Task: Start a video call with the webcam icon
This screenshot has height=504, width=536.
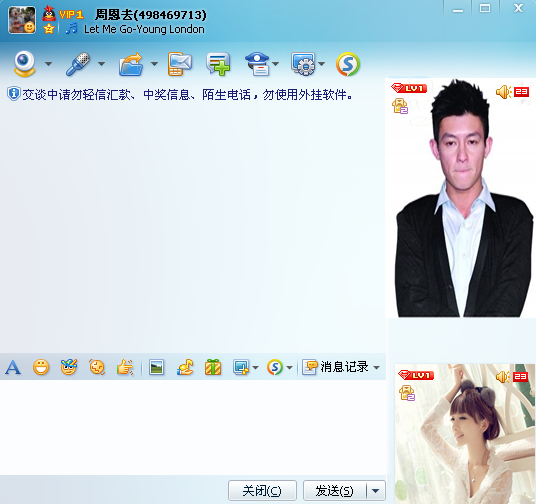Action: click(x=25, y=64)
